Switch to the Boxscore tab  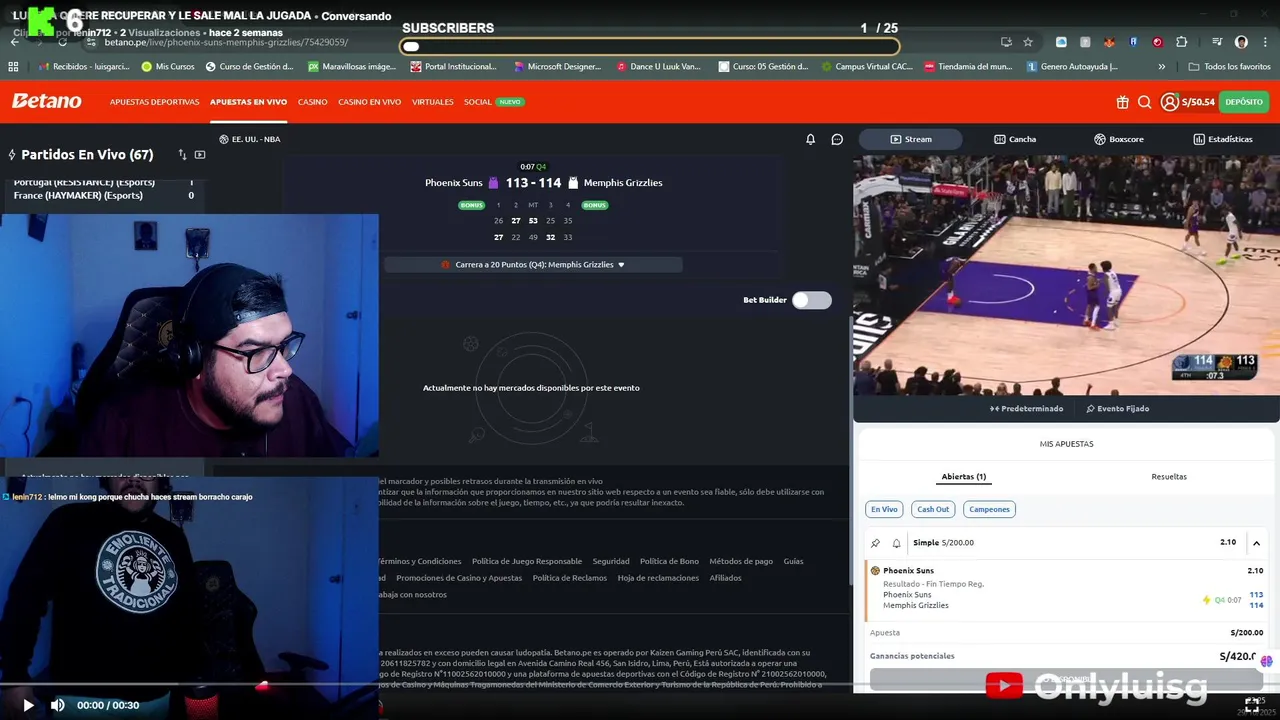pos(1119,139)
